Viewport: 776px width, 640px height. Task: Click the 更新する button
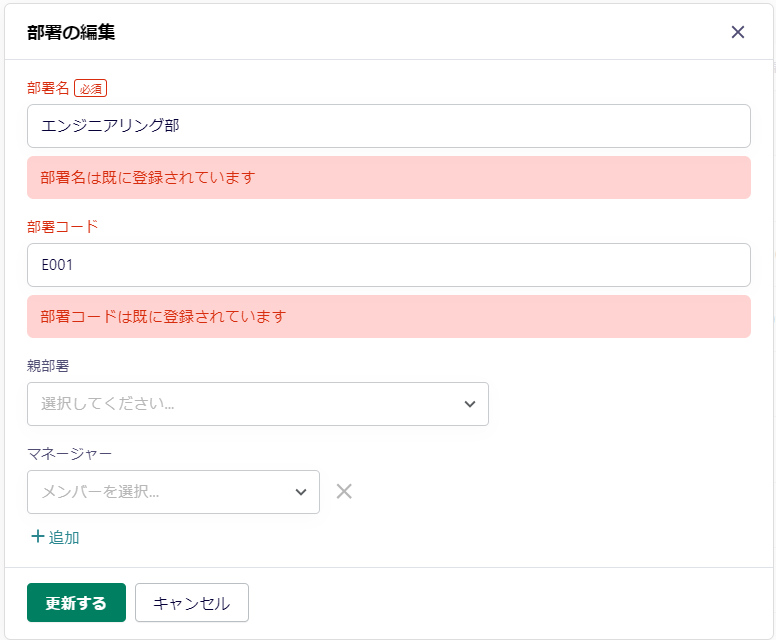click(x=76, y=603)
